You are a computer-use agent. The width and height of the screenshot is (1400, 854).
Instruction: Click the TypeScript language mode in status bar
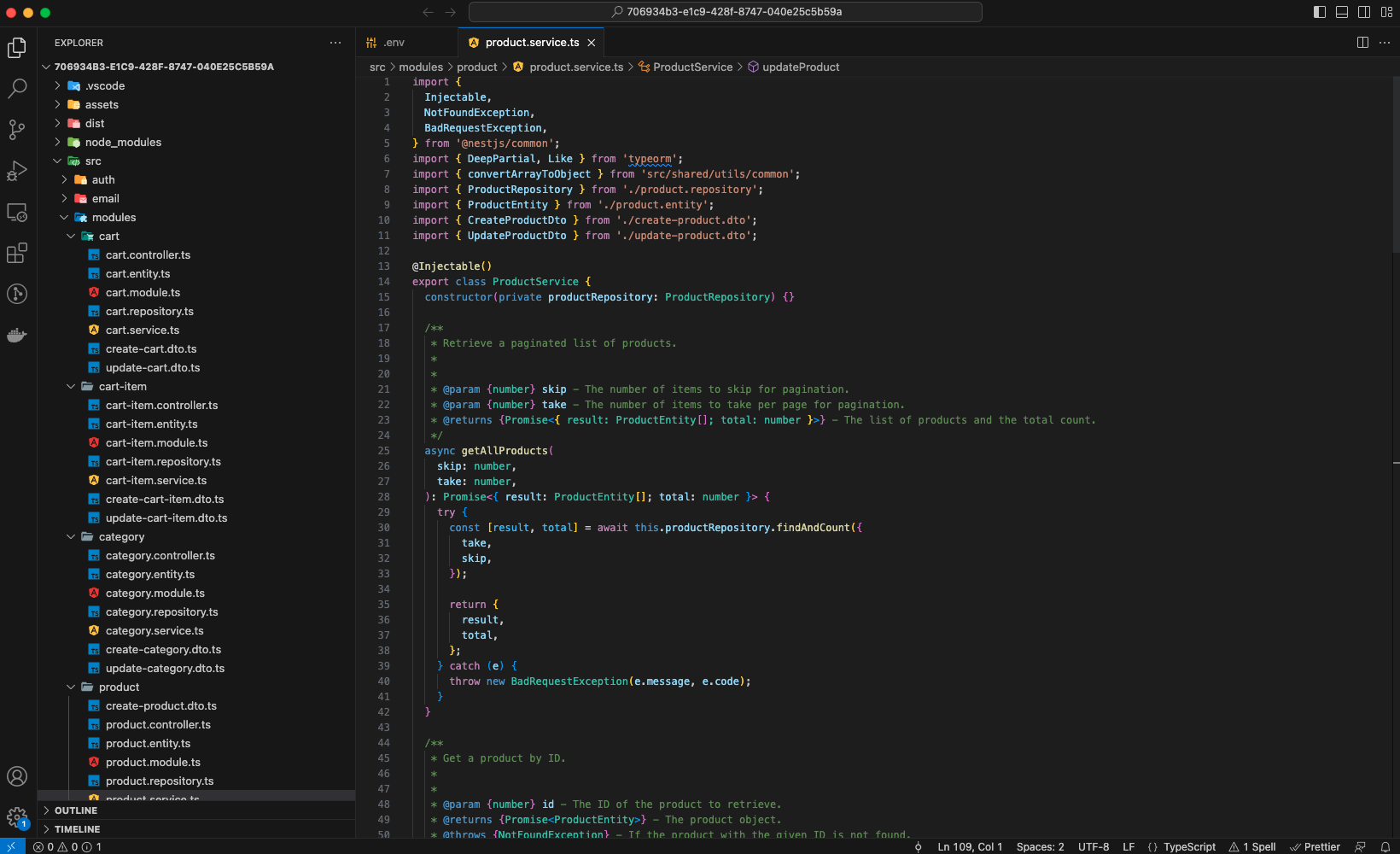(x=1188, y=847)
